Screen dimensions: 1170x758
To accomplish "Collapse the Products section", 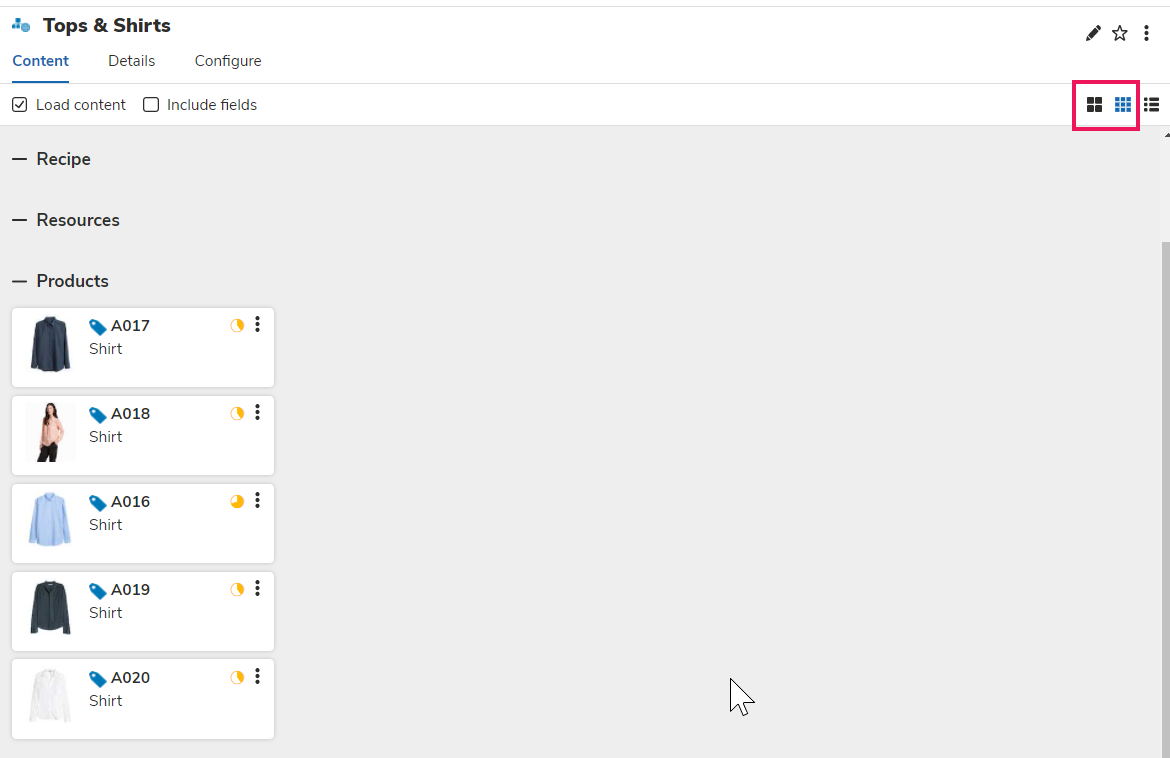I will pos(19,281).
